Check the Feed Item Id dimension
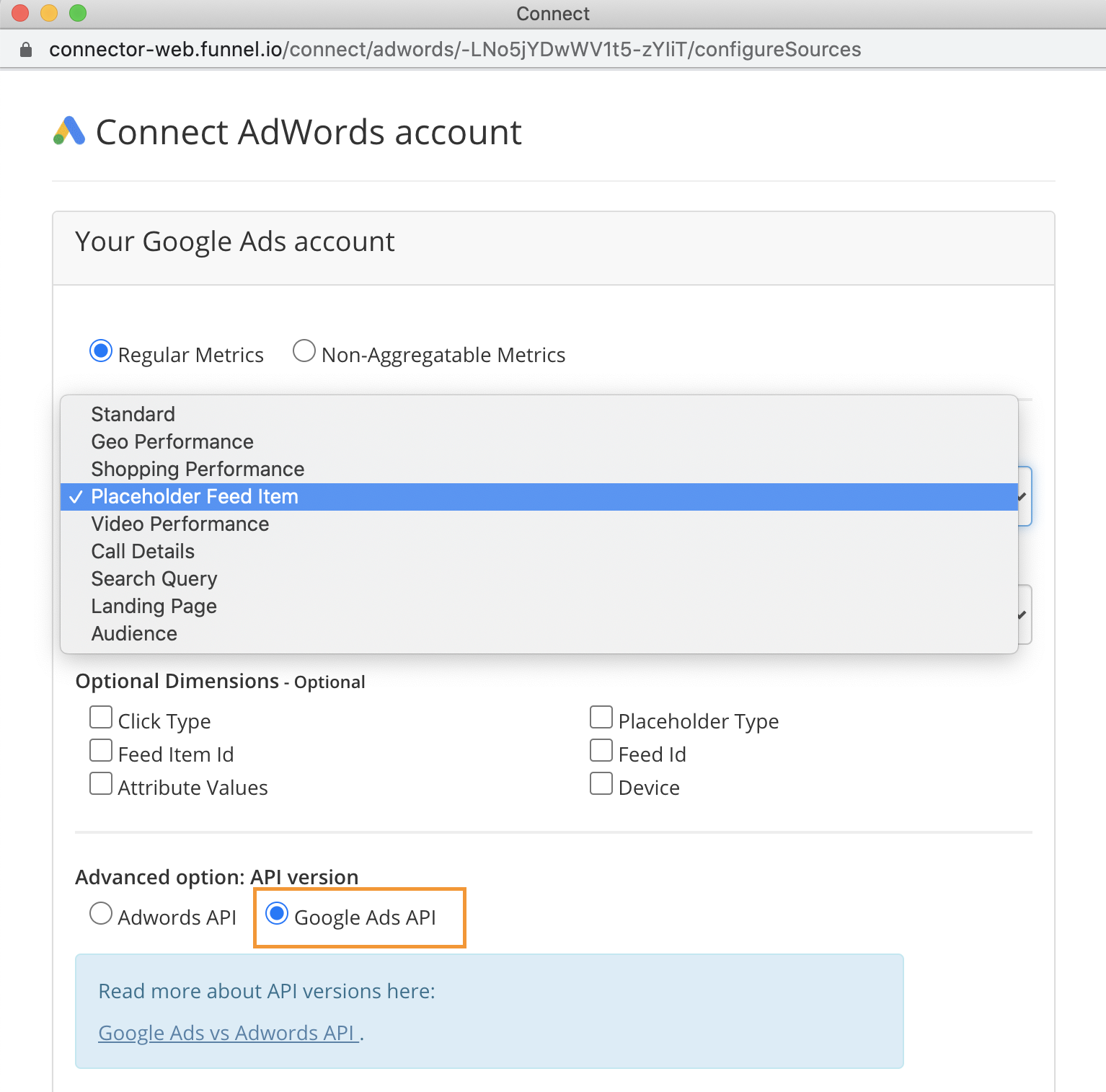The width and height of the screenshot is (1106, 1092). coord(101,751)
